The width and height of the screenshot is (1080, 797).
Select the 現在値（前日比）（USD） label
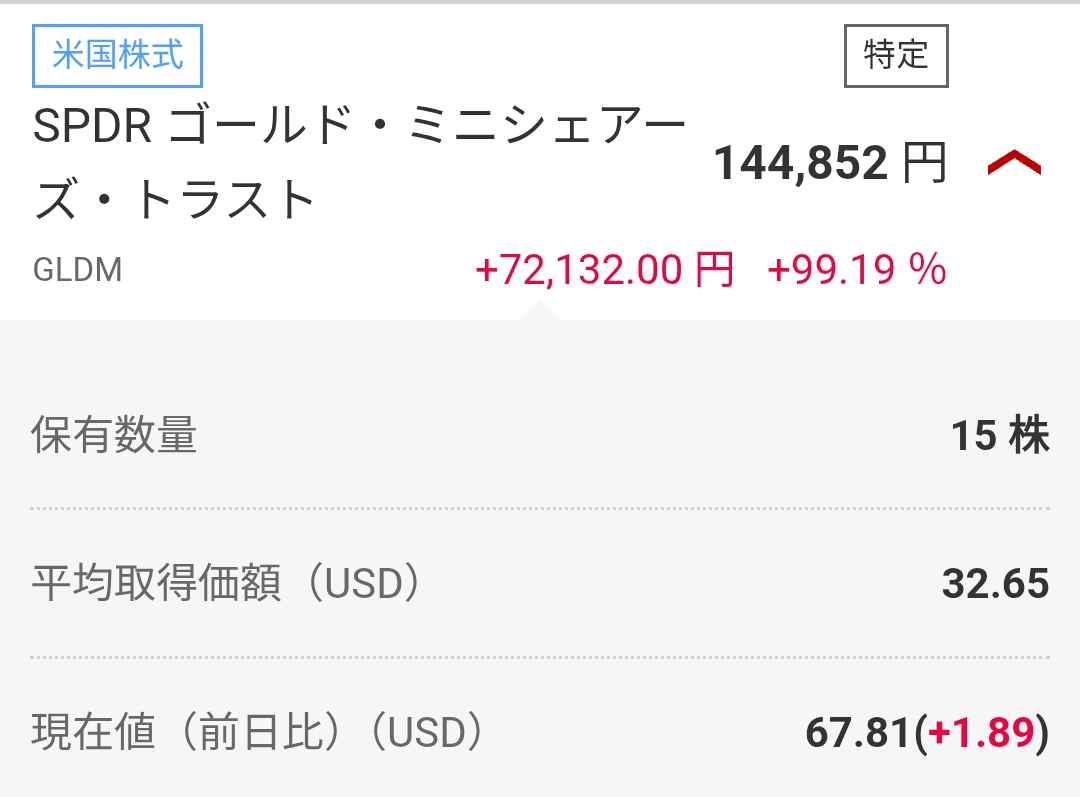click(x=259, y=733)
